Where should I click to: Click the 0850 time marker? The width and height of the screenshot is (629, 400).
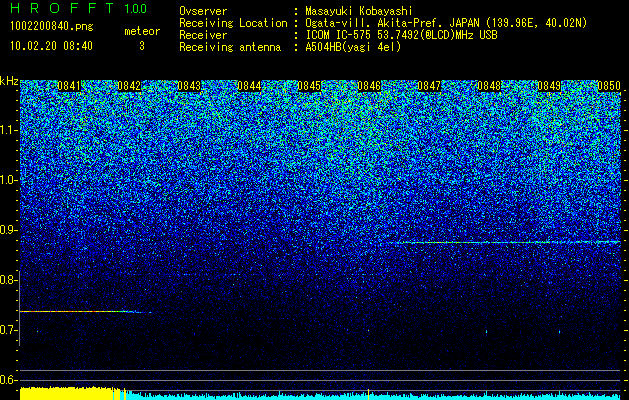point(609,86)
